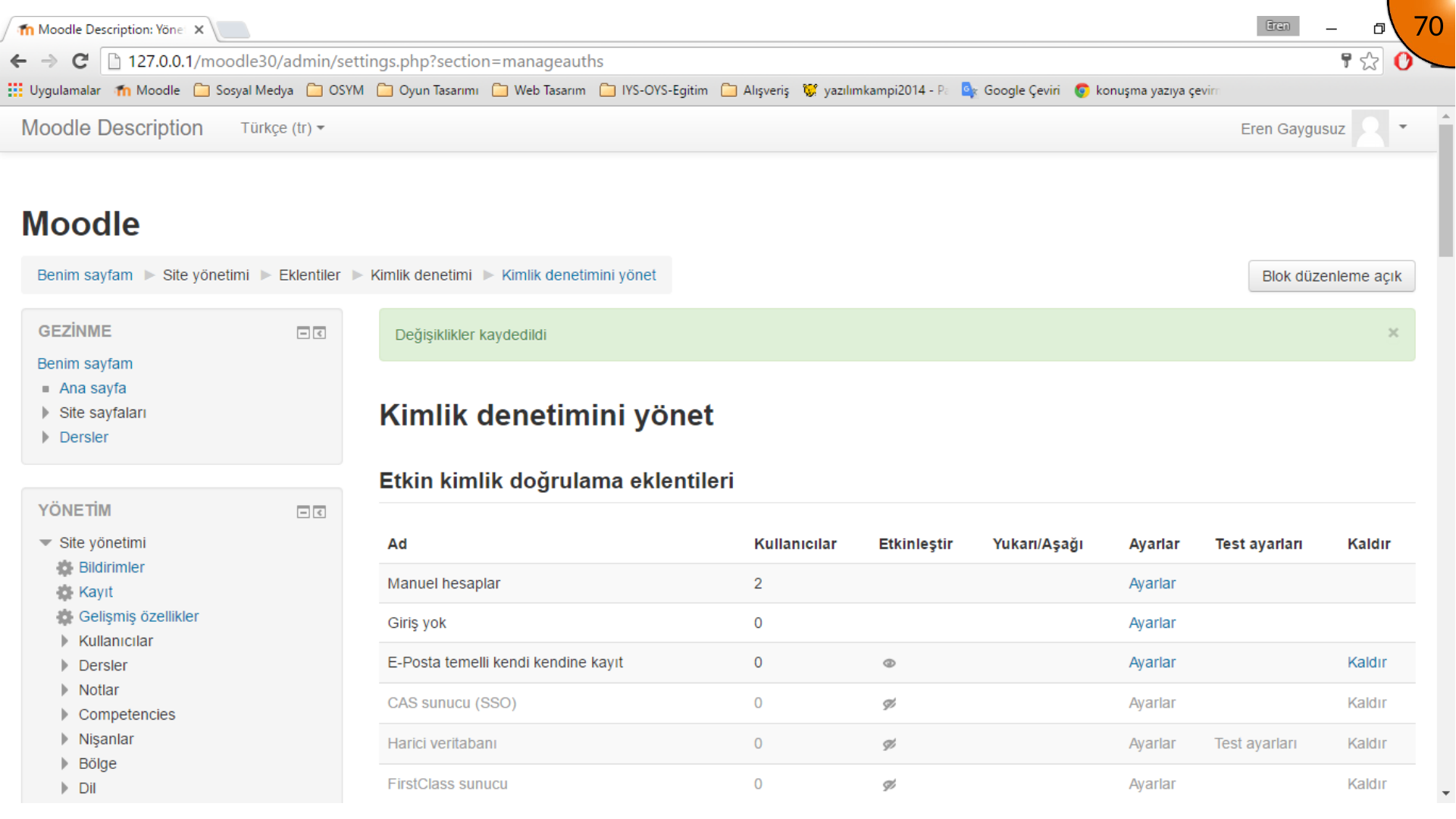The height and width of the screenshot is (819, 1456).
Task: Collapse the Yönetim block with hide icon
Action: (303, 512)
